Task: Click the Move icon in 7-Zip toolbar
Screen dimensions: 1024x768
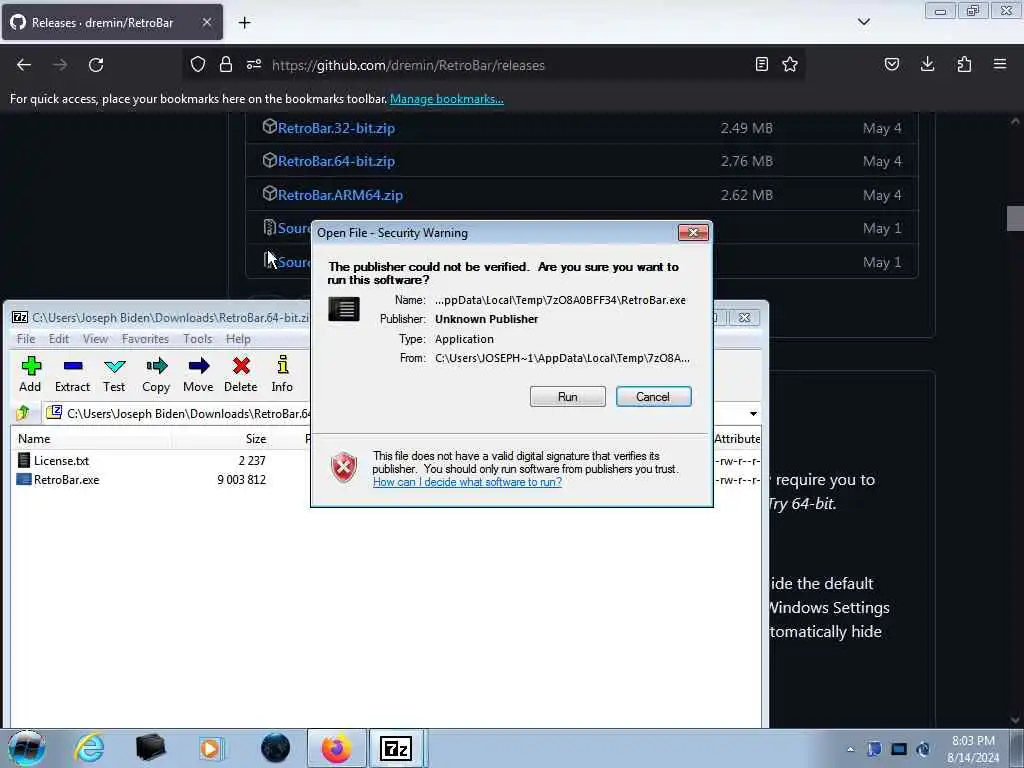Action: coord(198,374)
